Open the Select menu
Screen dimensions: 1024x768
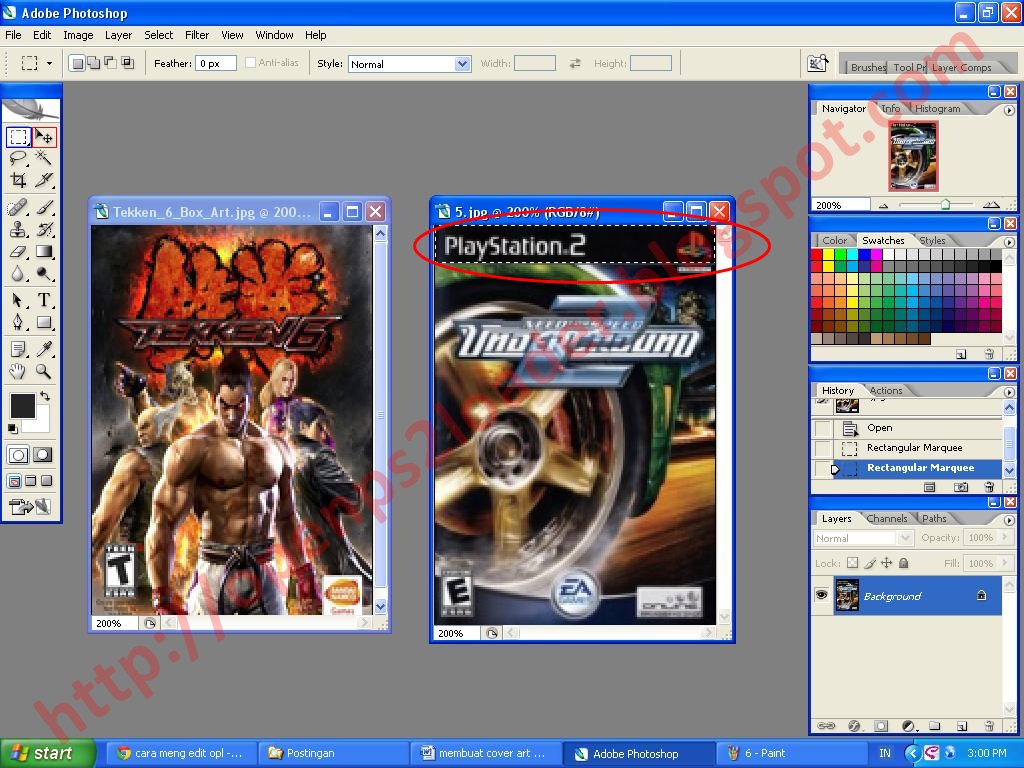(x=159, y=35)
